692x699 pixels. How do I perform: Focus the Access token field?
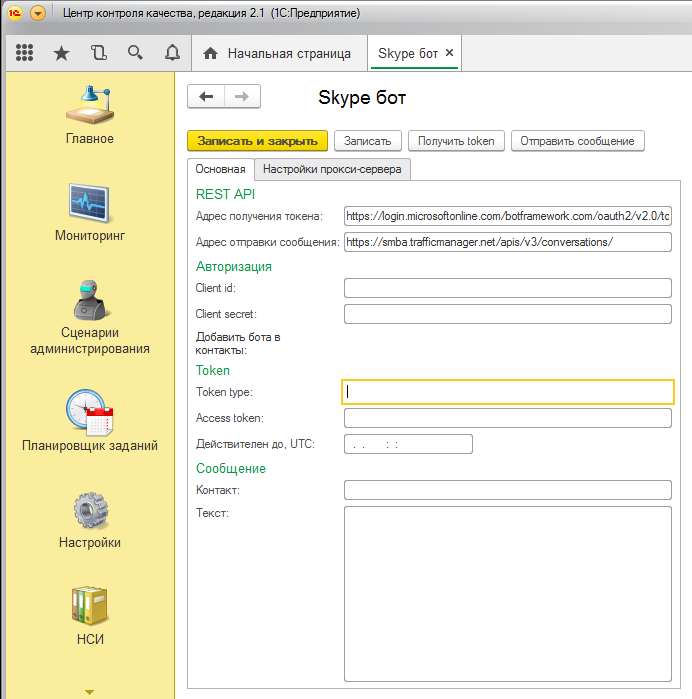coord(508,418)
